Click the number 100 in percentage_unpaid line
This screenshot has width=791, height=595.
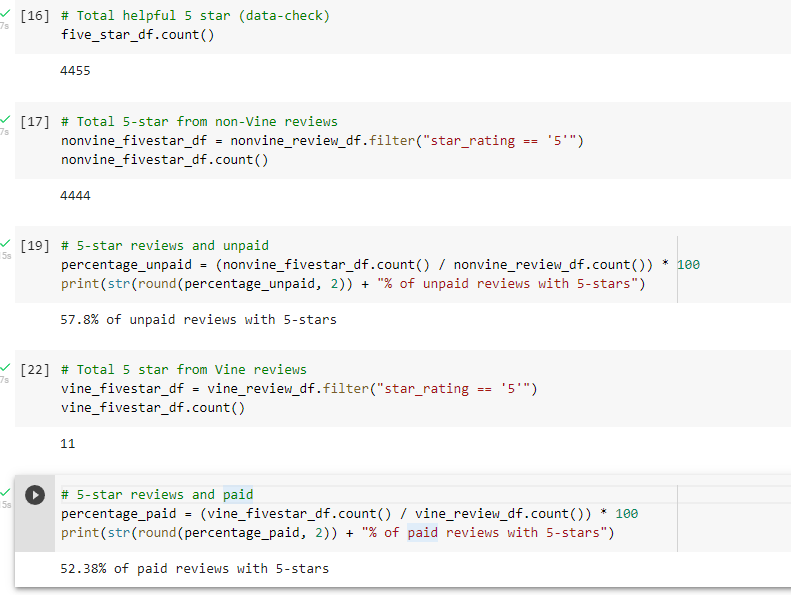click(689, 265)
